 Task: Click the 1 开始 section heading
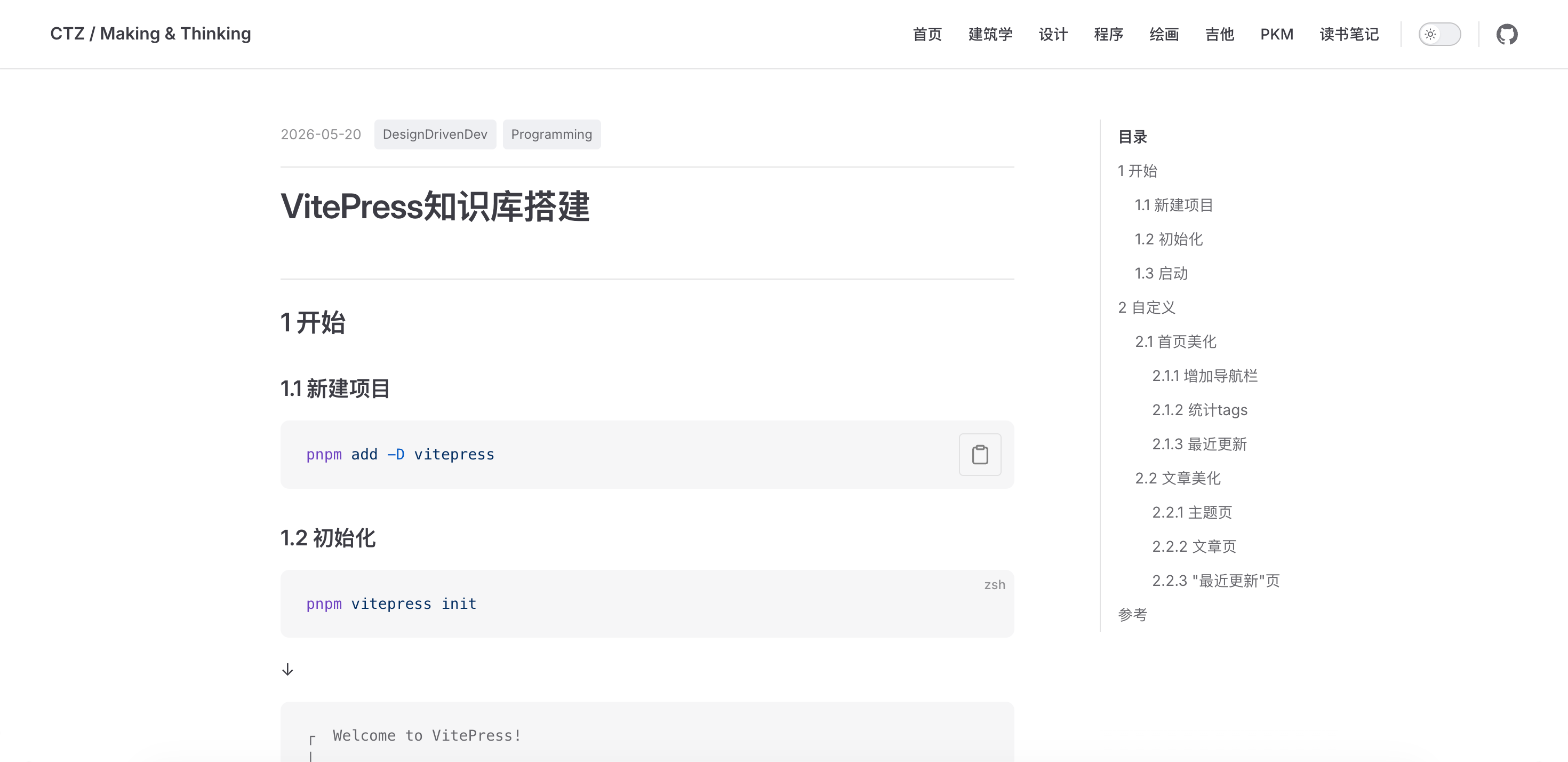[313, 322]
